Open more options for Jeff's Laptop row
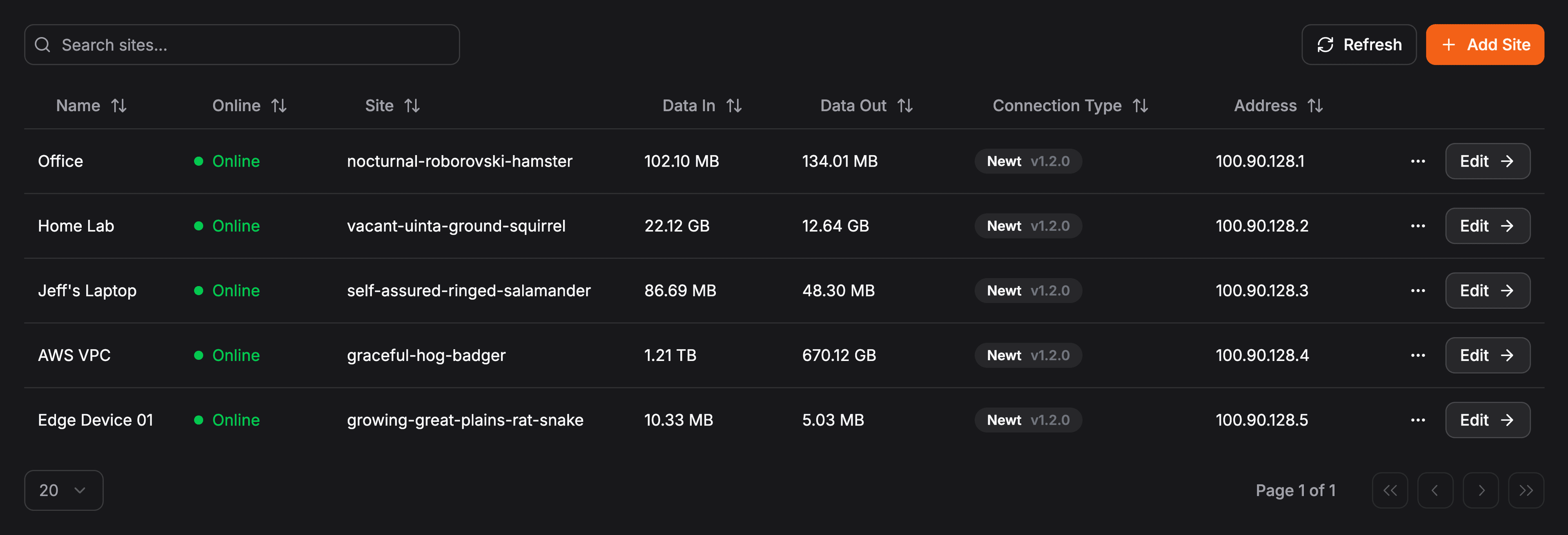This screenshot has width=1568, height=535. pos(1418,291)
